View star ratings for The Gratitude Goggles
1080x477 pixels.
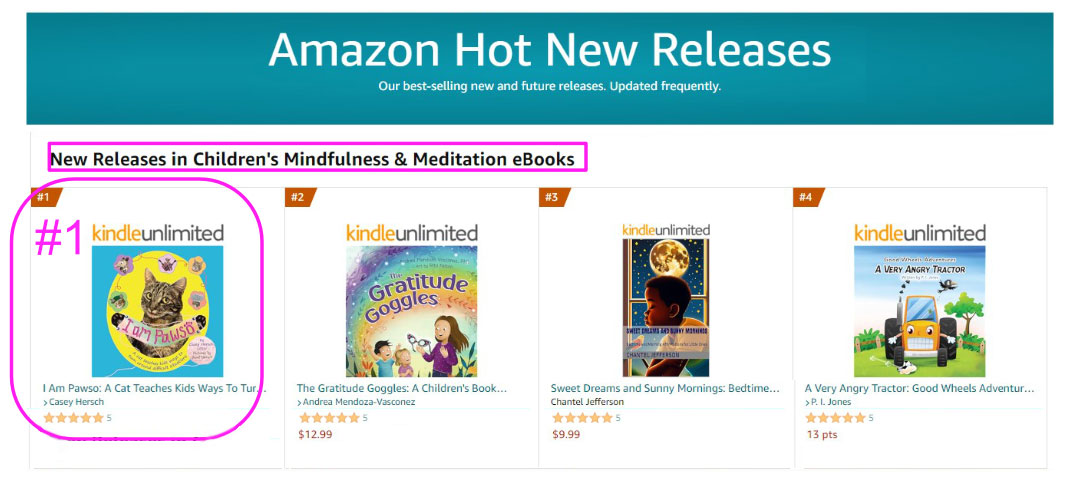pyautogui.click(x=329, y=418)
